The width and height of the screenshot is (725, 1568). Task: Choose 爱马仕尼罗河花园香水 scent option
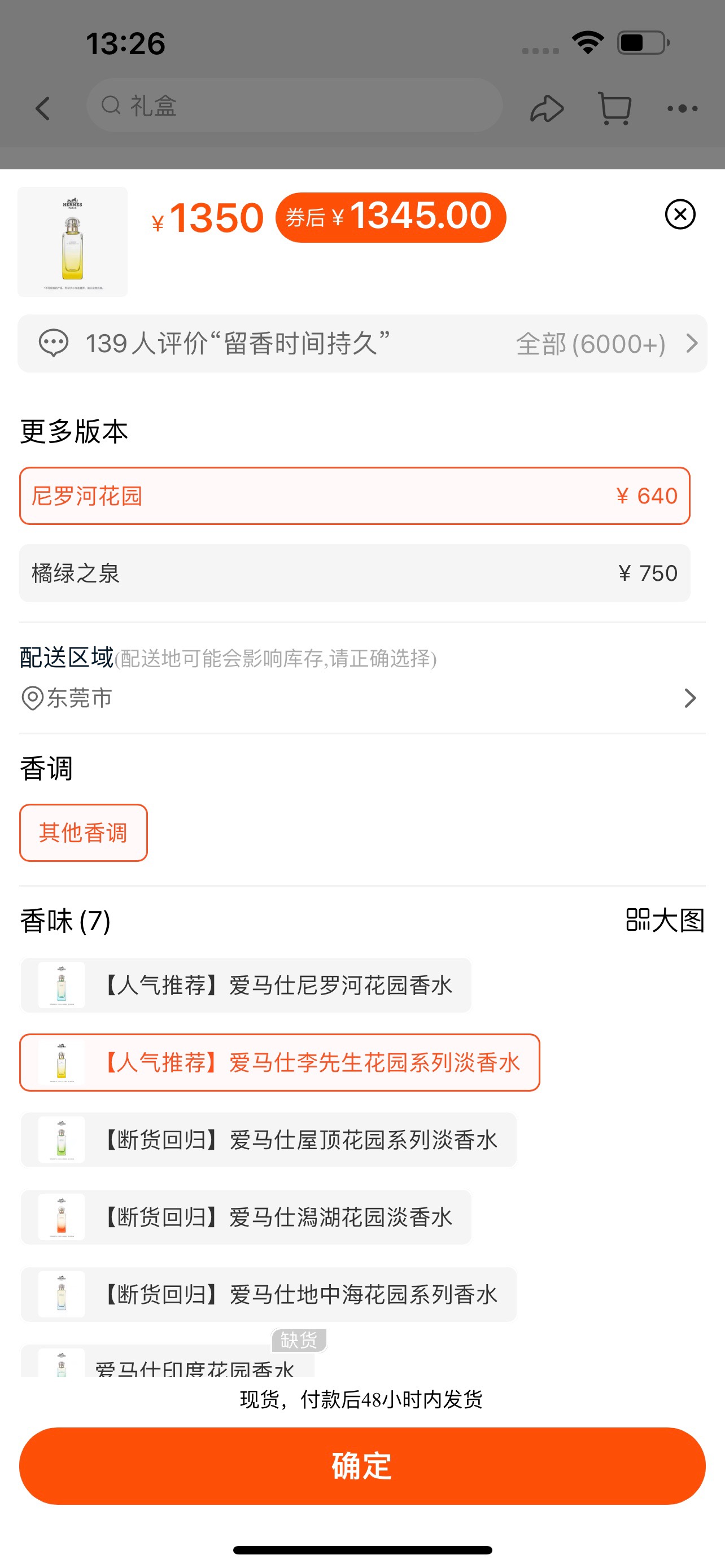(246, 985)
